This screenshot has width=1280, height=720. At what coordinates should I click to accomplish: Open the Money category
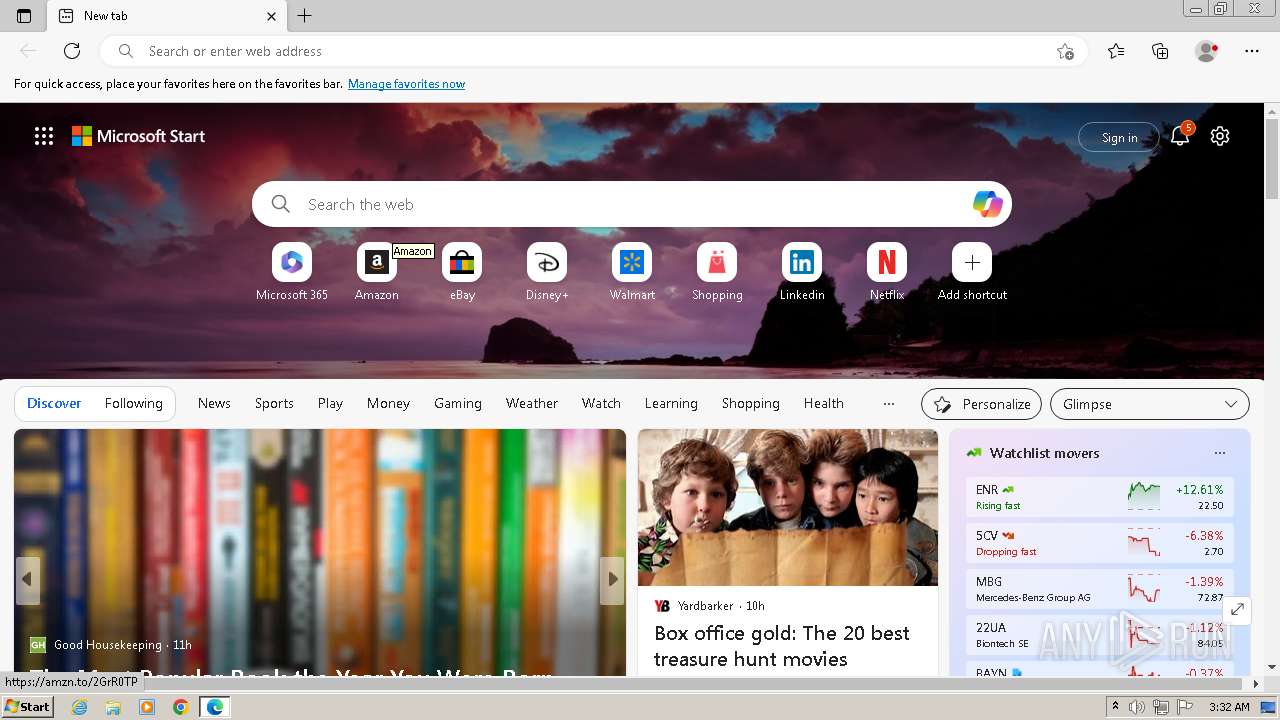(388, 403)
